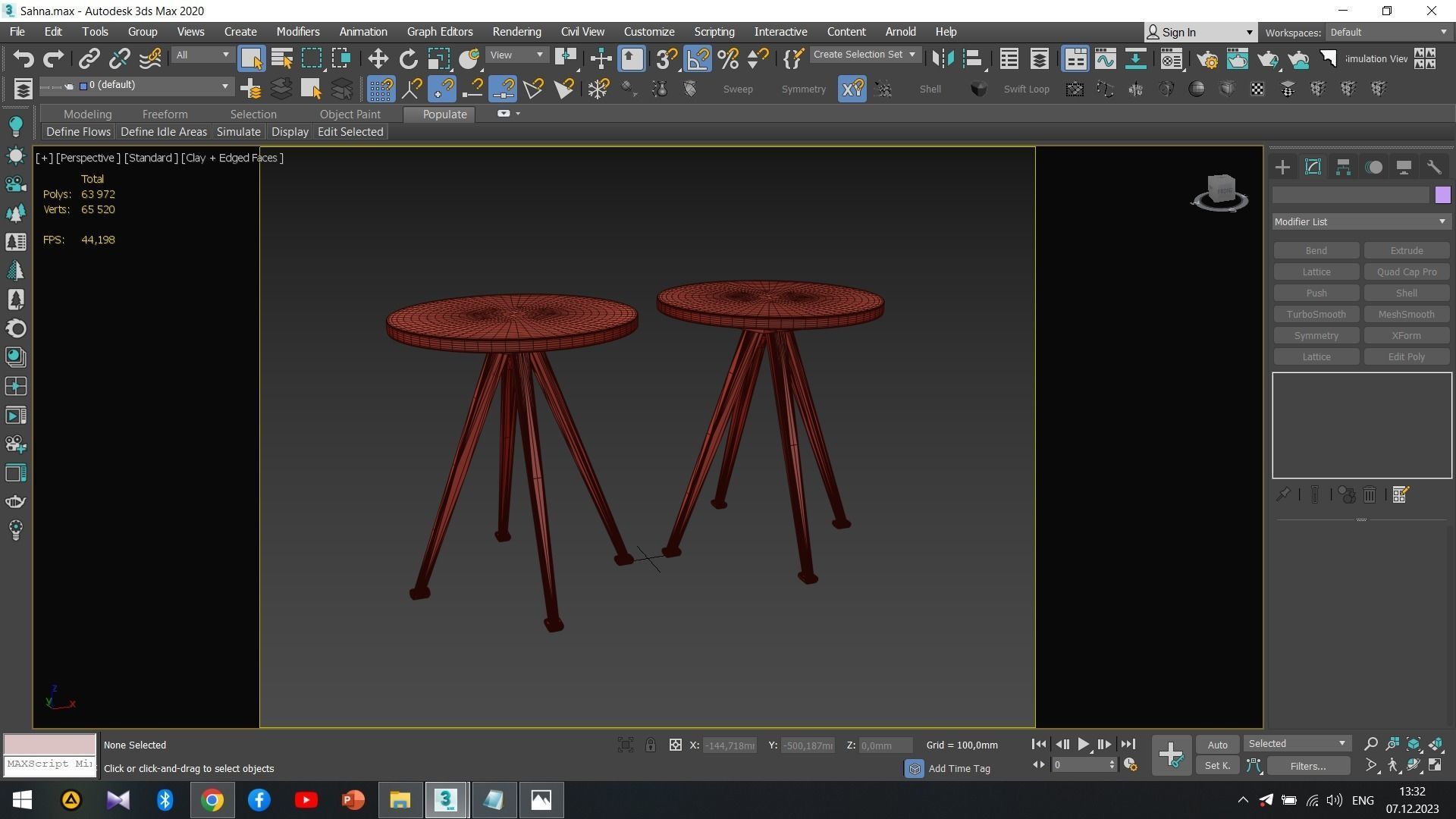Click the current frame spinner arrows
Viewport: 1456px width, 819px height.
[1112, 765]
